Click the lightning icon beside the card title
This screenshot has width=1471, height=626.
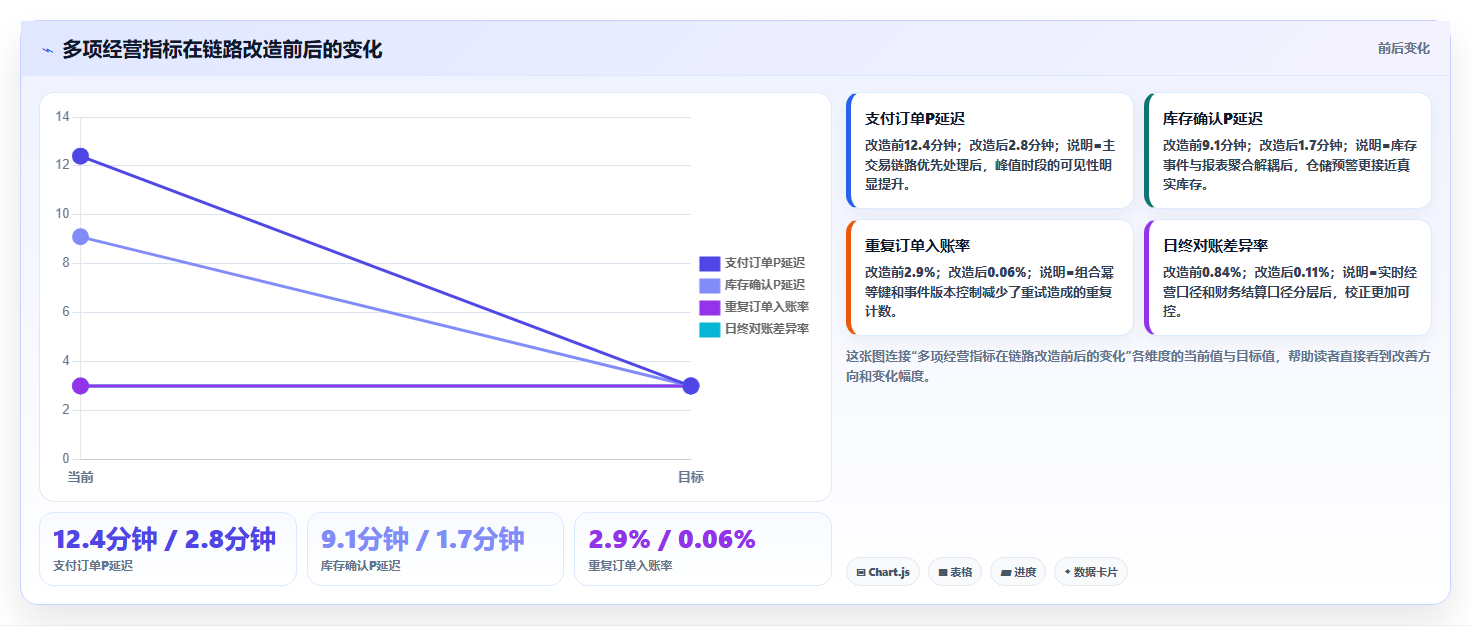pyautogui.click(x=47, y=50)
